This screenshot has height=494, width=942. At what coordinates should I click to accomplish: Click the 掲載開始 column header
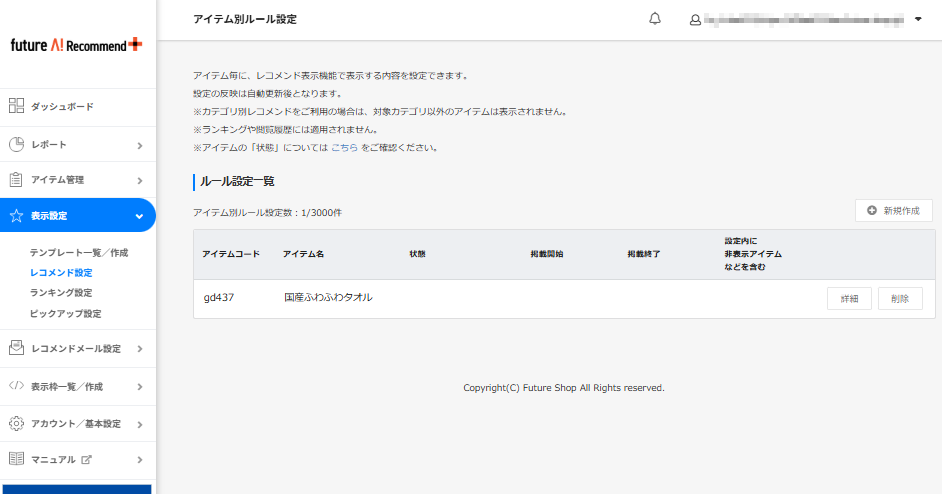click(x=547, y=254)
